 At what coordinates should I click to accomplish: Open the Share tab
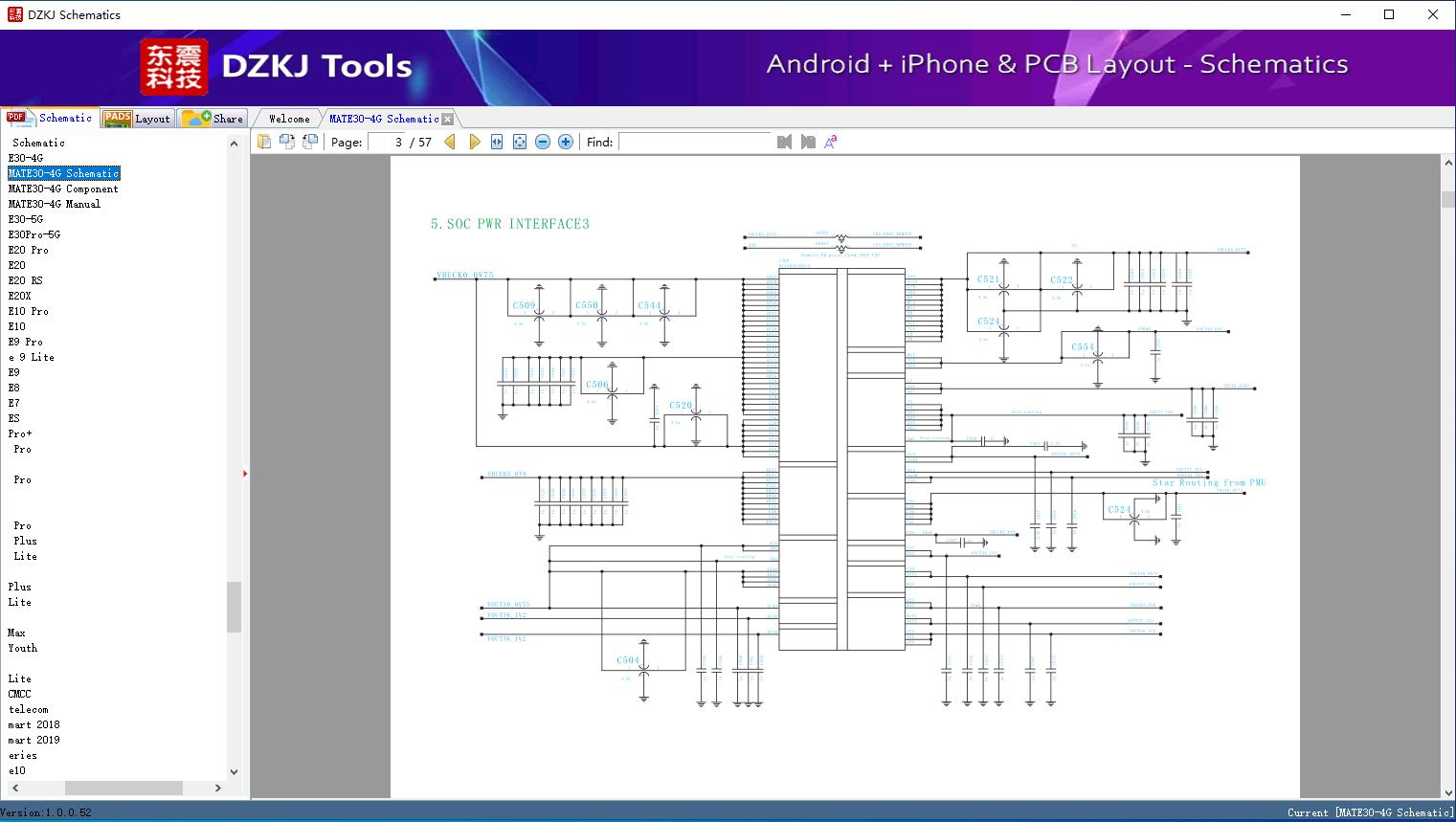[x=214, y=119]
